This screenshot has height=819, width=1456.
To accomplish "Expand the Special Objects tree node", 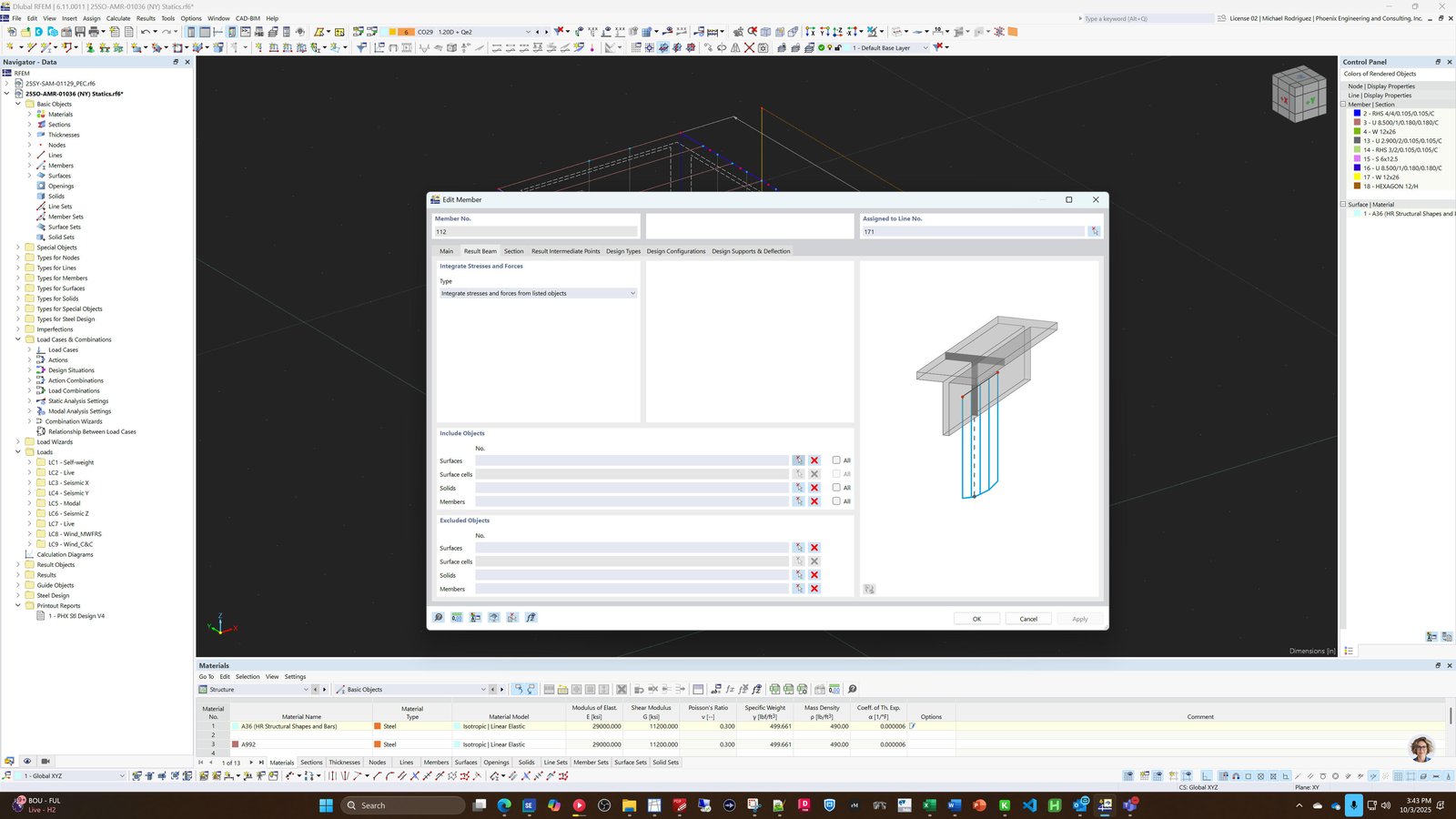I will tap(17, 248).
